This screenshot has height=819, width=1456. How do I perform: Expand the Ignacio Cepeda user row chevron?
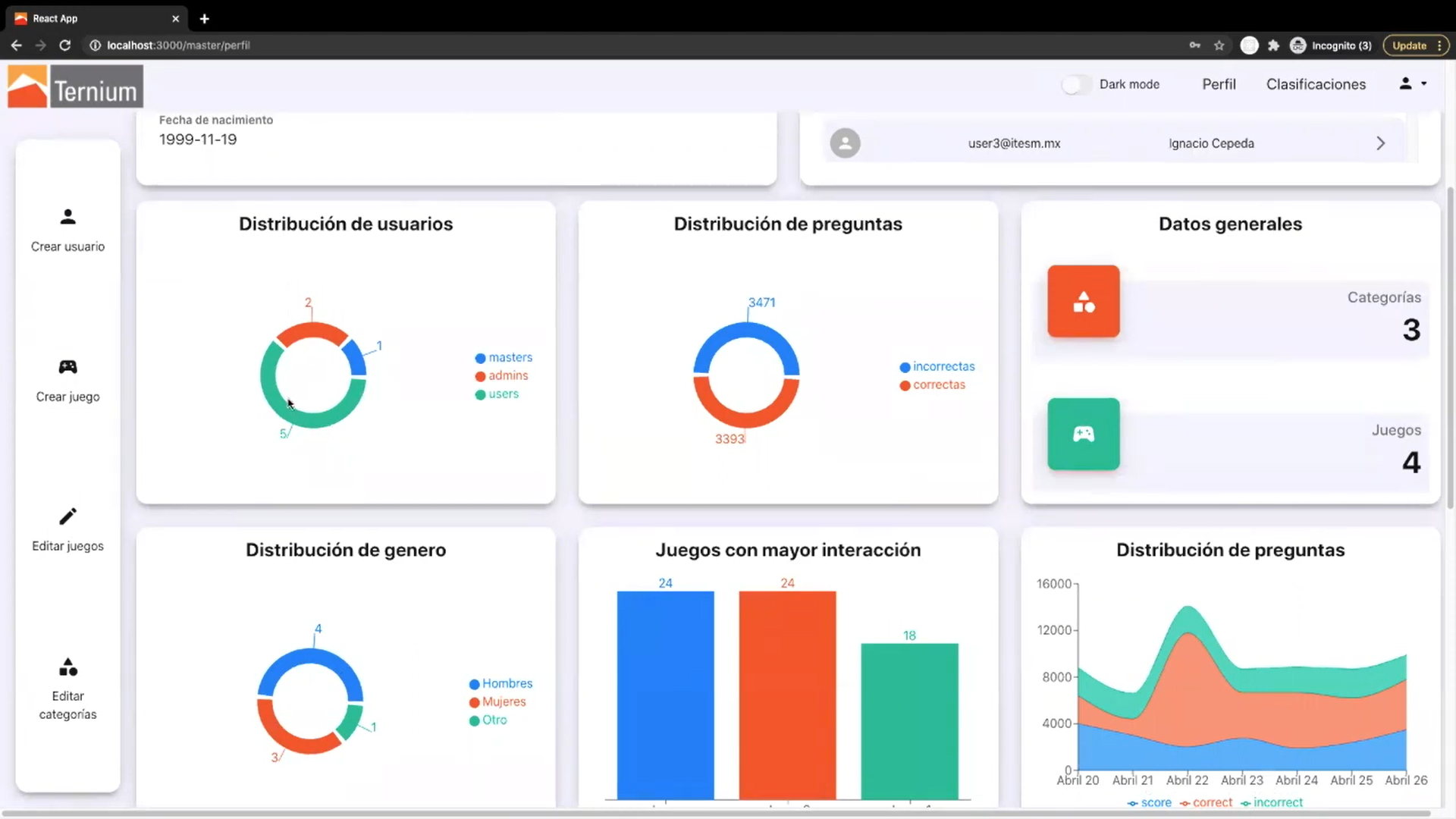[1380, 143]
